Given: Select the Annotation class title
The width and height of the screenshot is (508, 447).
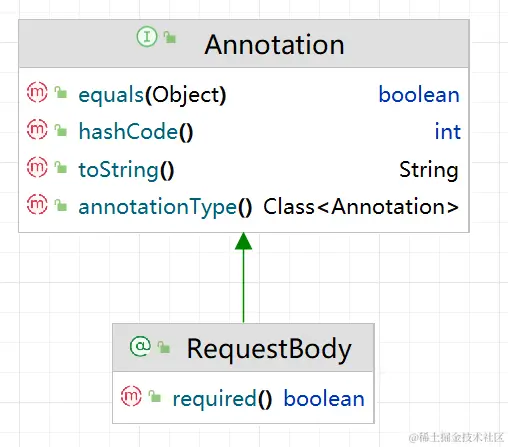Looking at the screenshot, I should (x=274, y=45).
